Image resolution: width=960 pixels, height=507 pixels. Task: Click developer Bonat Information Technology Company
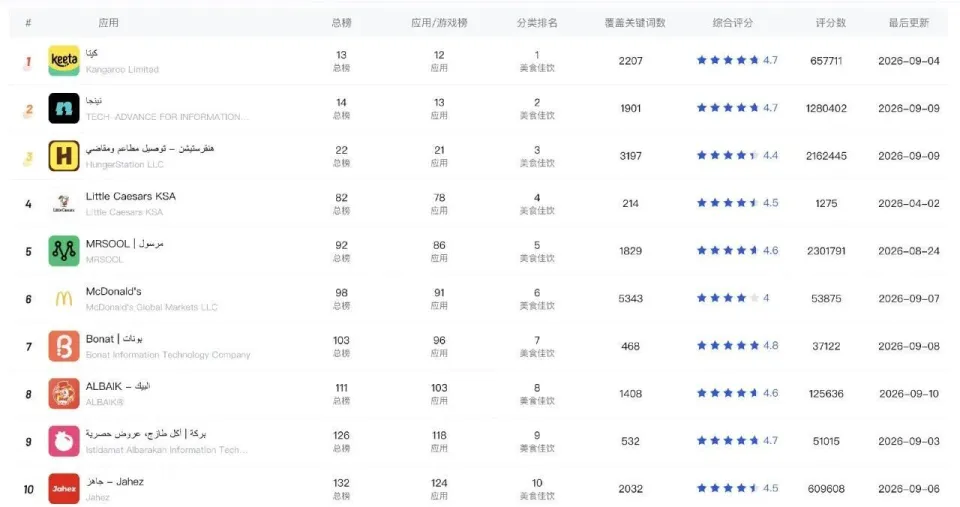168,355
